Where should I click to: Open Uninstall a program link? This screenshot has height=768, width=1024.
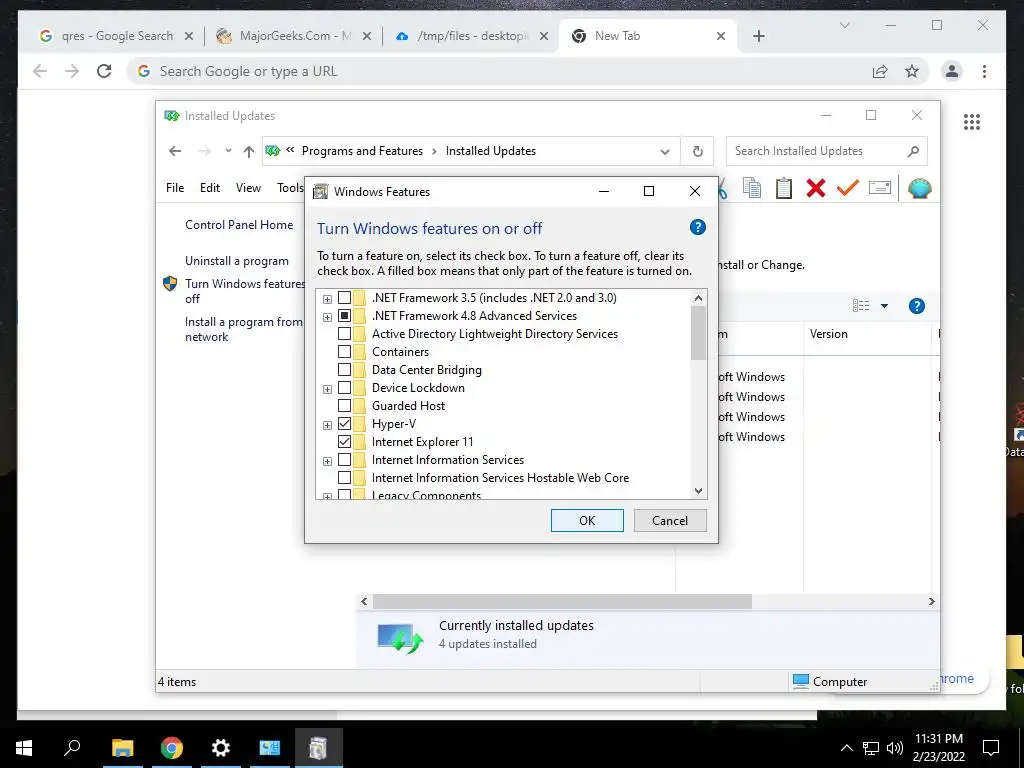point(236,261)
